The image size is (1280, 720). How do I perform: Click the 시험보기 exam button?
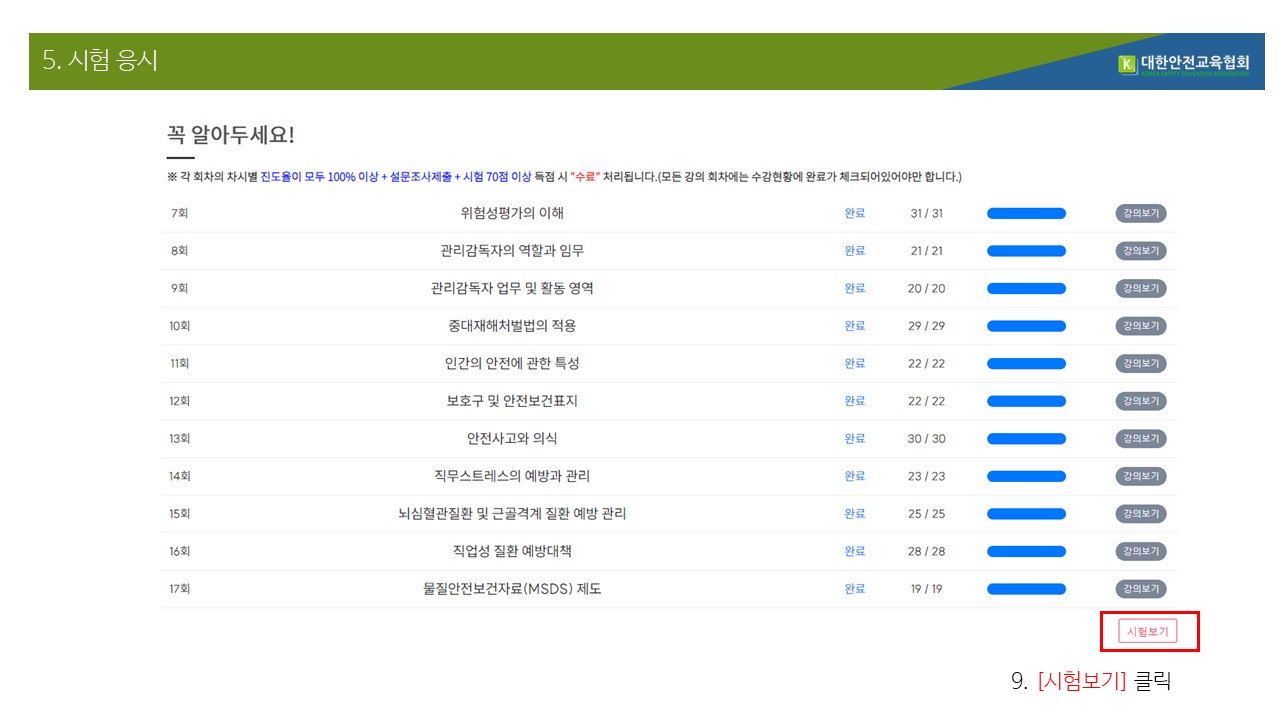click(1148, 631)
